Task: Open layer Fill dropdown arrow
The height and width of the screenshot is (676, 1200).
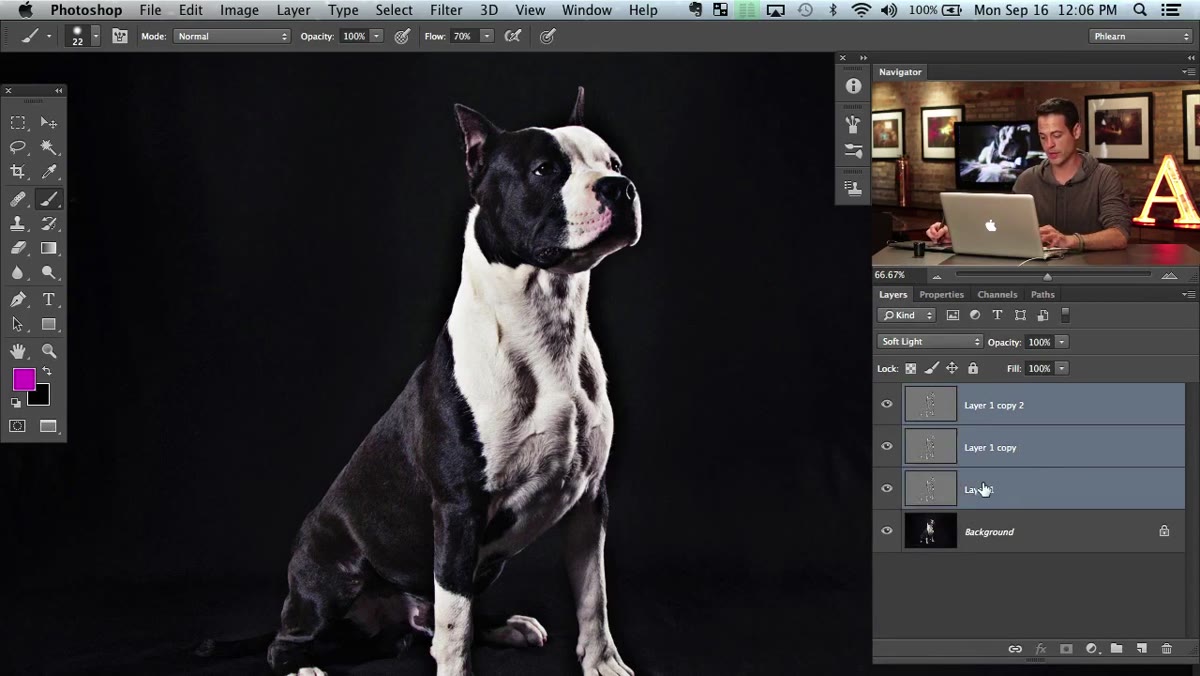Action: pos(1062,368)
